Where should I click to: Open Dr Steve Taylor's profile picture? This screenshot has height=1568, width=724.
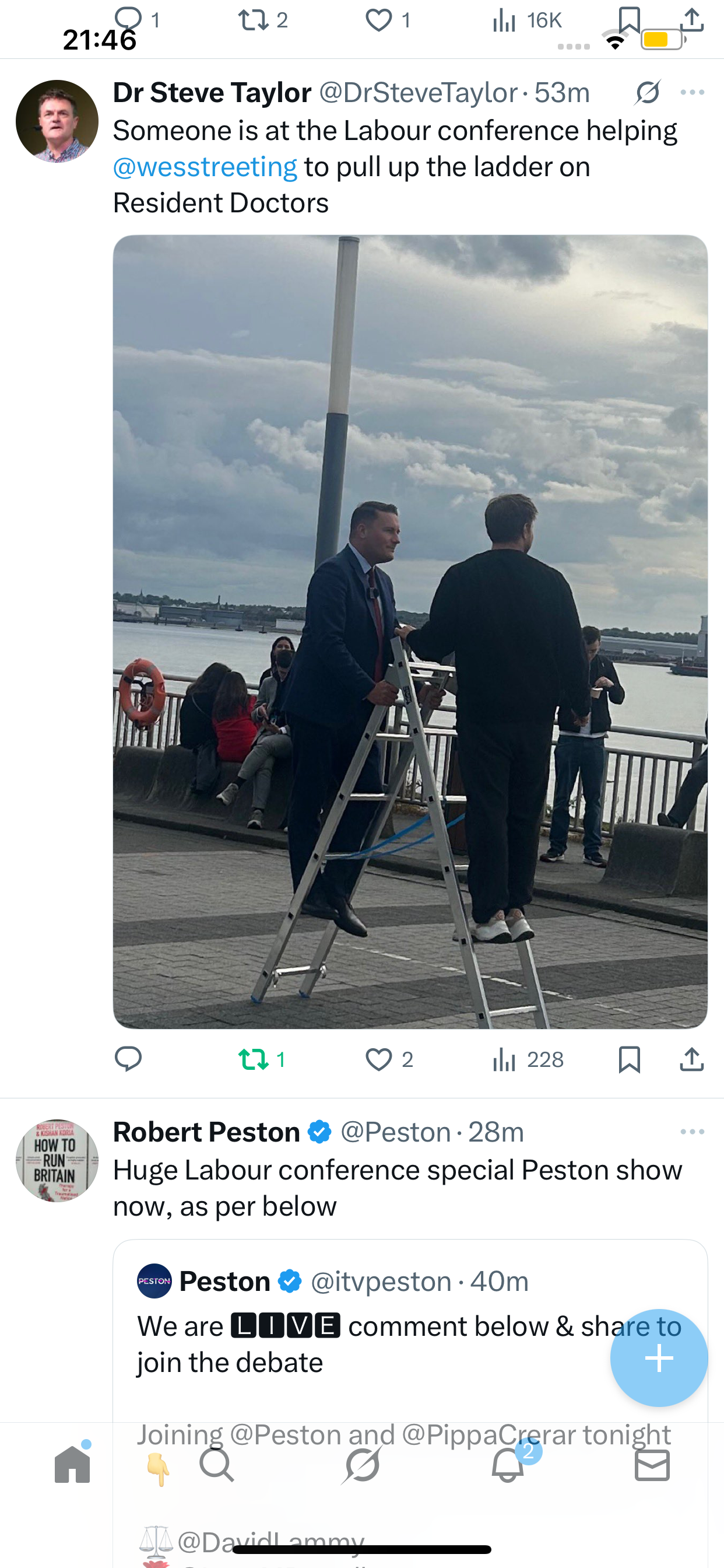click(x=57, y=121)
